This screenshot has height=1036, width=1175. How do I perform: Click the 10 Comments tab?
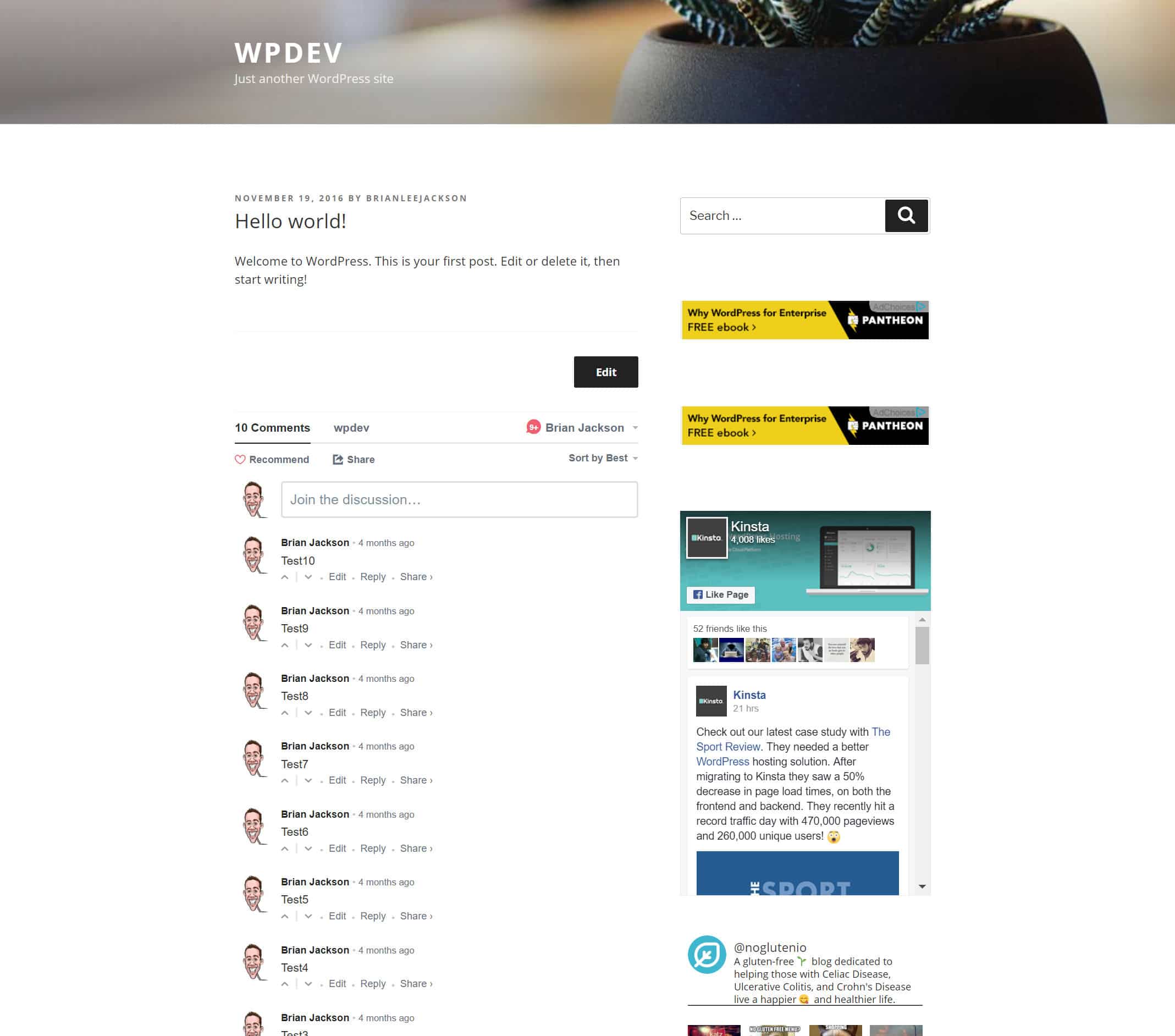[x=273, y=429]
